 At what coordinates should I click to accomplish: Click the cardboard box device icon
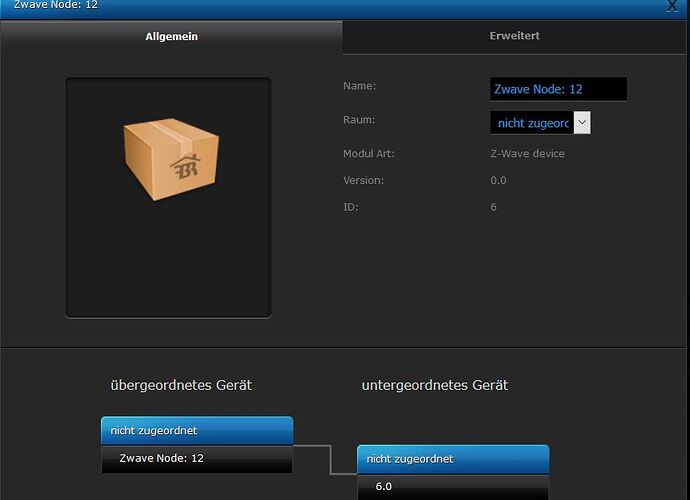pos(169,157)
